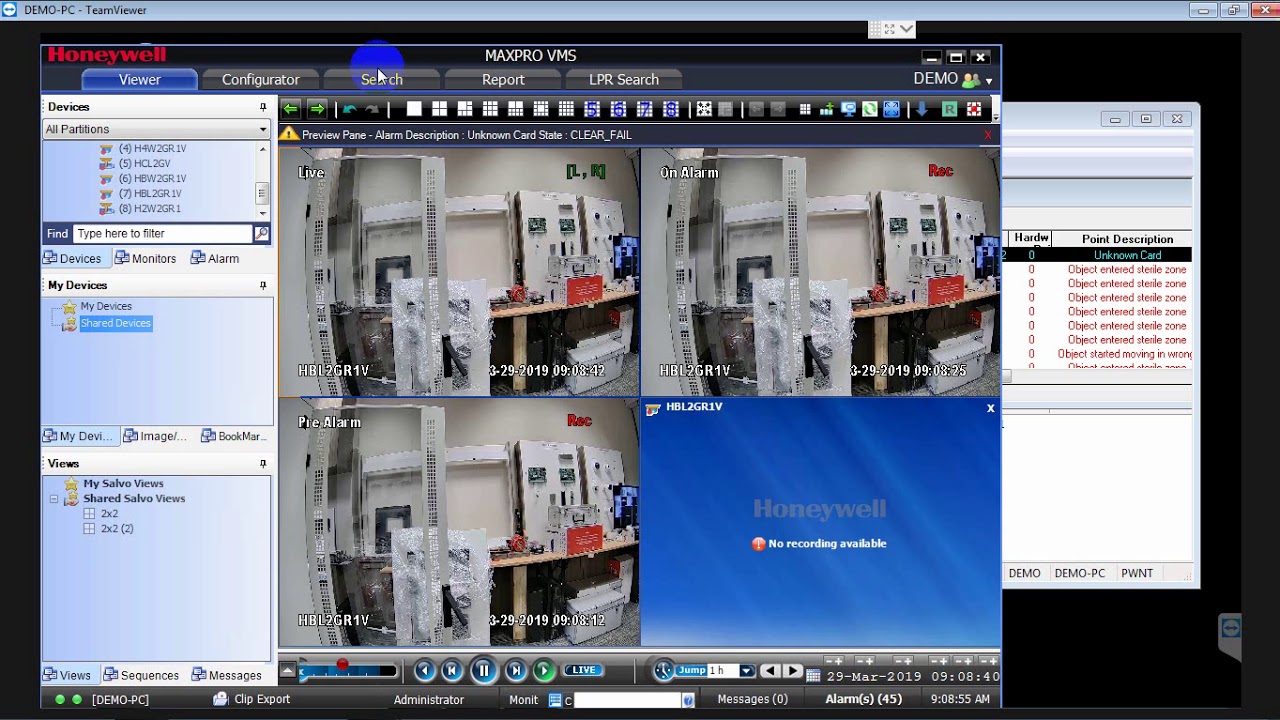1280x720 pixels.
Task: Click the help icon beside command field
Action: [x=688, y=700]
